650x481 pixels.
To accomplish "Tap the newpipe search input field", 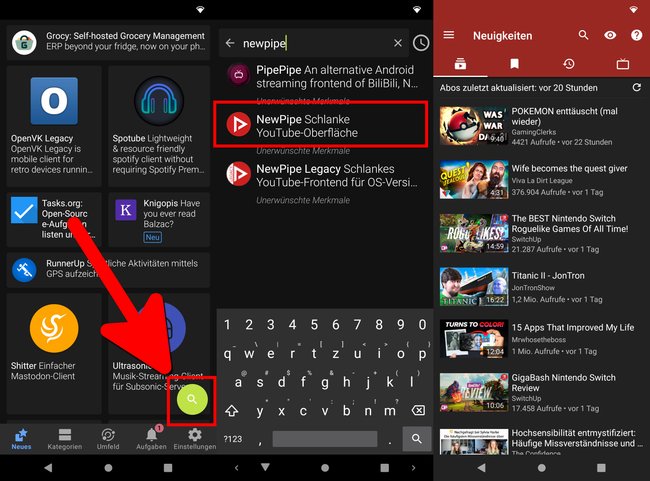I will click(x=315, y=43).
